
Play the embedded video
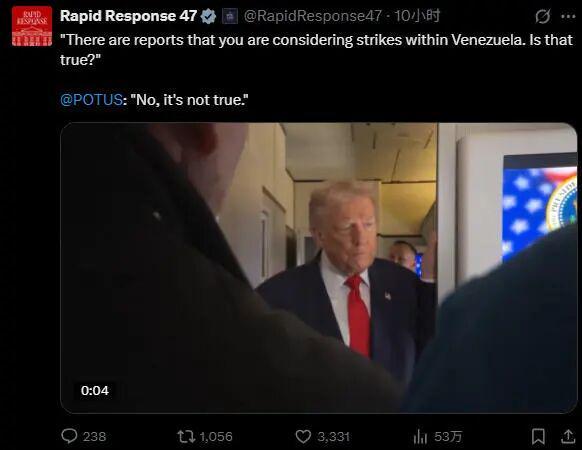click(318, 268)
